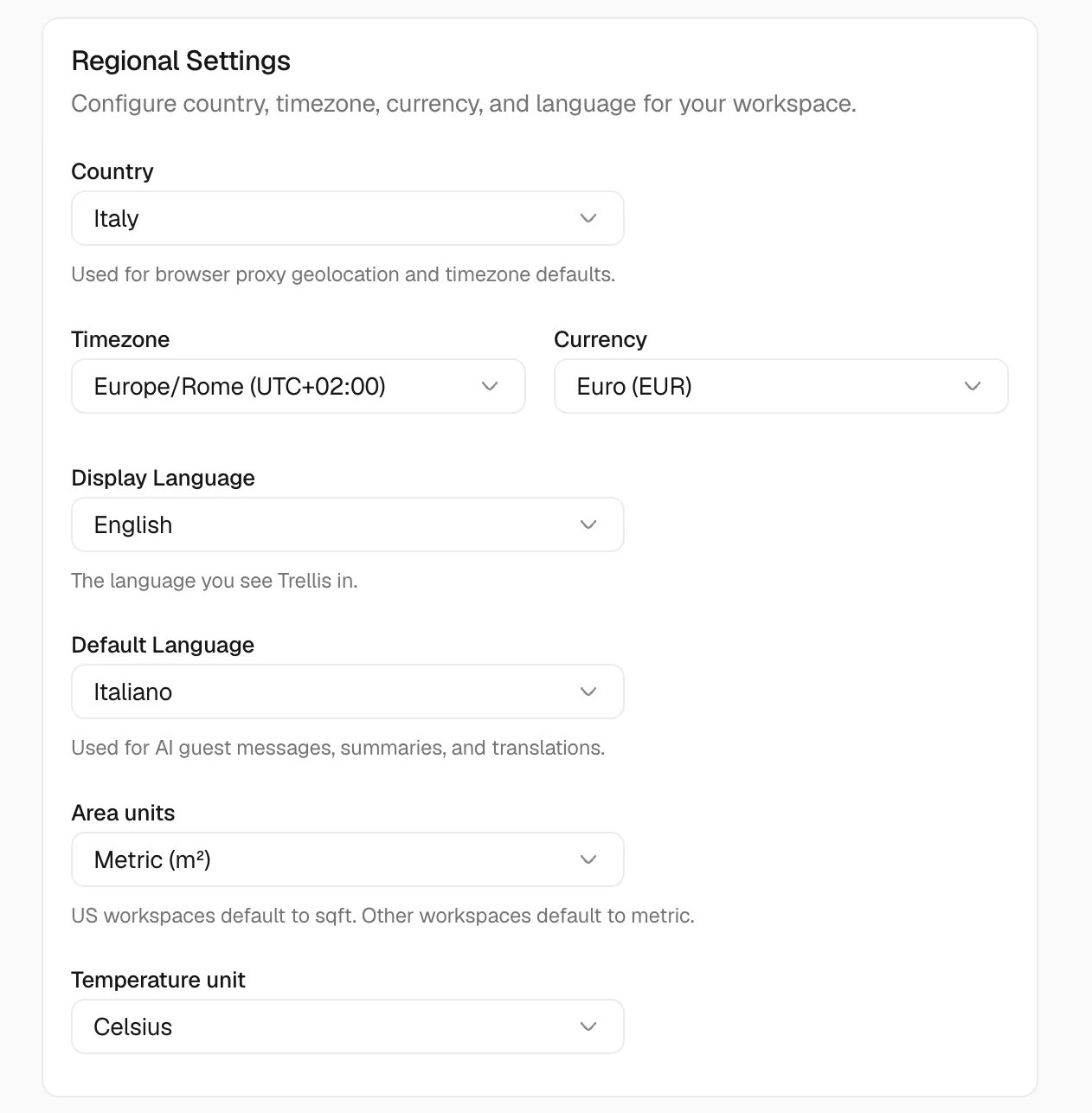Open the Currency dropdown Euro (EUR)

tap(780, 386)
